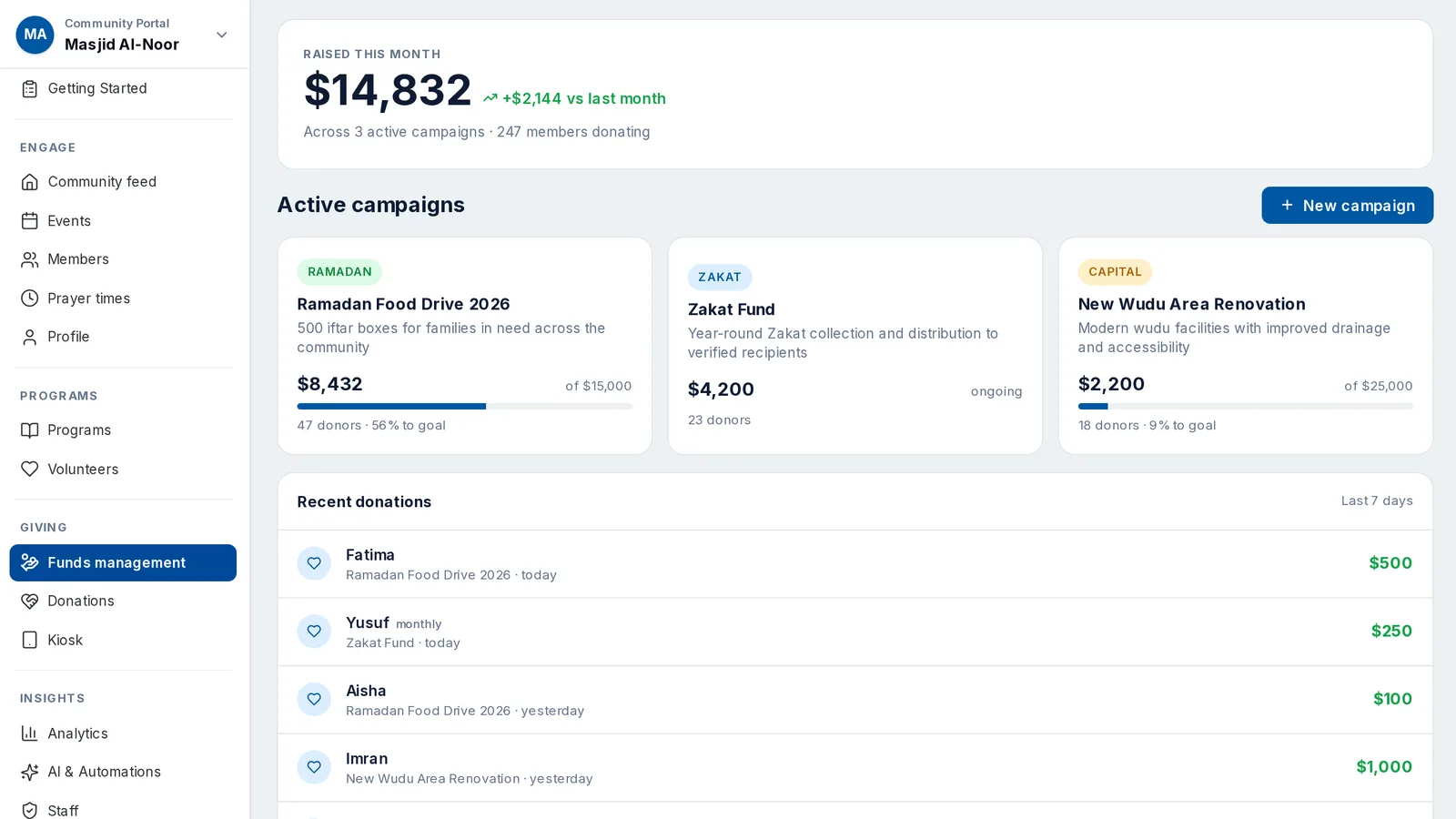Click the $500 donation amount
Image resolution: width=1456 pixels, height=819 pixels.
click(1390, 563)
